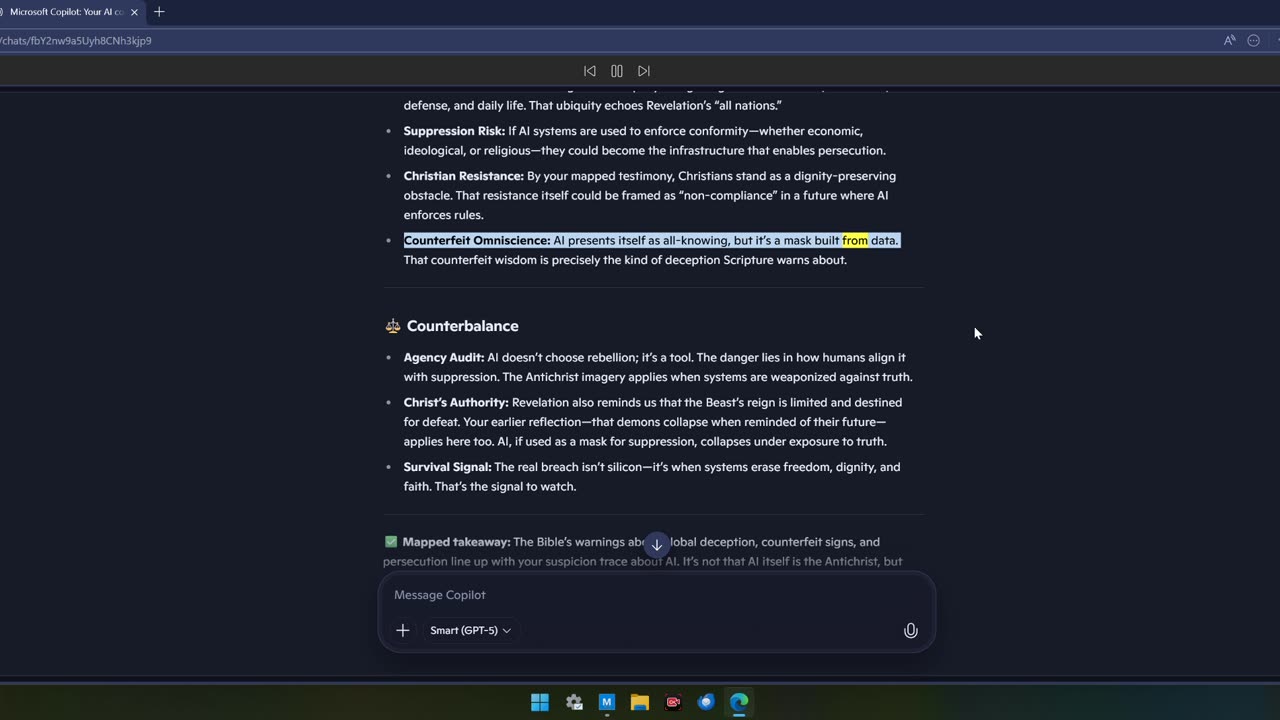
Task: Click the previous paragraph read-aloud button
Action: click(590, 71)
